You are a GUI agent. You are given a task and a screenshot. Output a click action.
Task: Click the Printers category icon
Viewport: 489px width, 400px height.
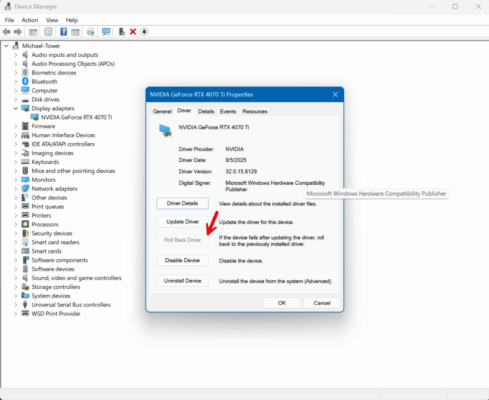(25, 215)
